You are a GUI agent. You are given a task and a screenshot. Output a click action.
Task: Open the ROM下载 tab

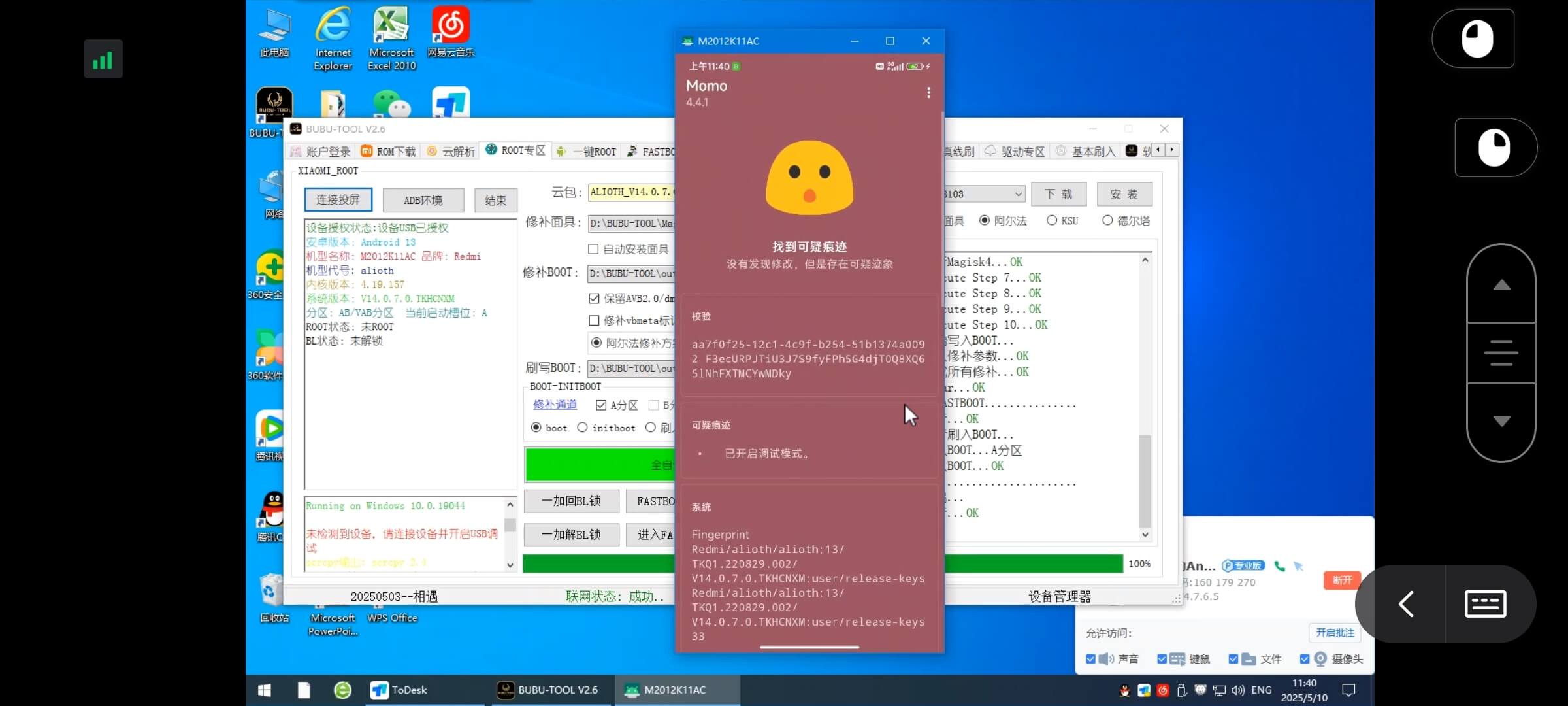click(388, 151)
